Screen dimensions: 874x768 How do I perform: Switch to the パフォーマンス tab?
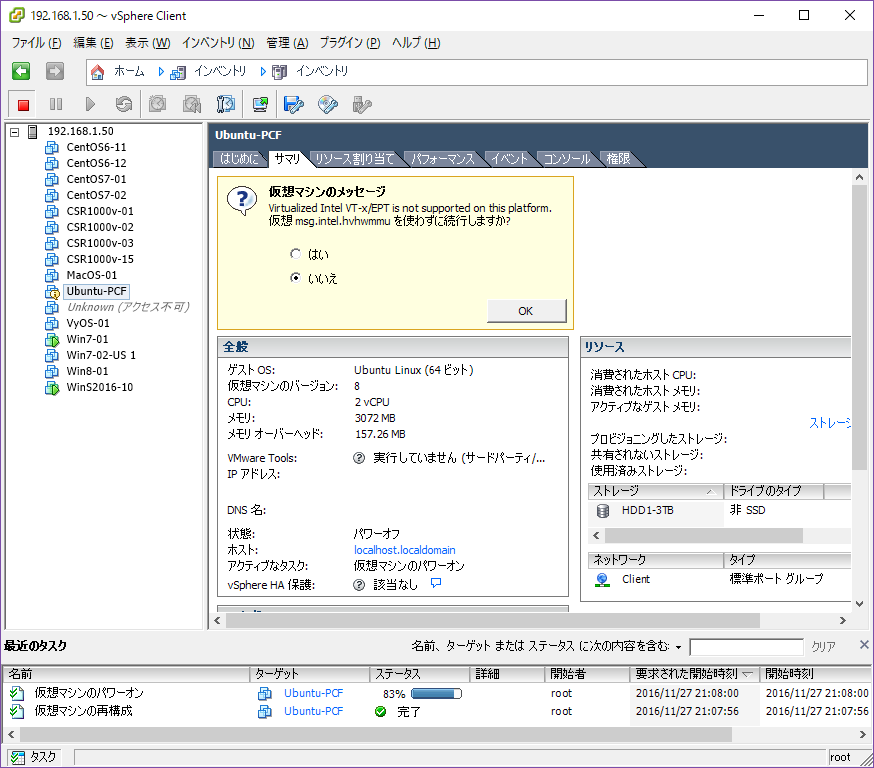click(443, 159)
